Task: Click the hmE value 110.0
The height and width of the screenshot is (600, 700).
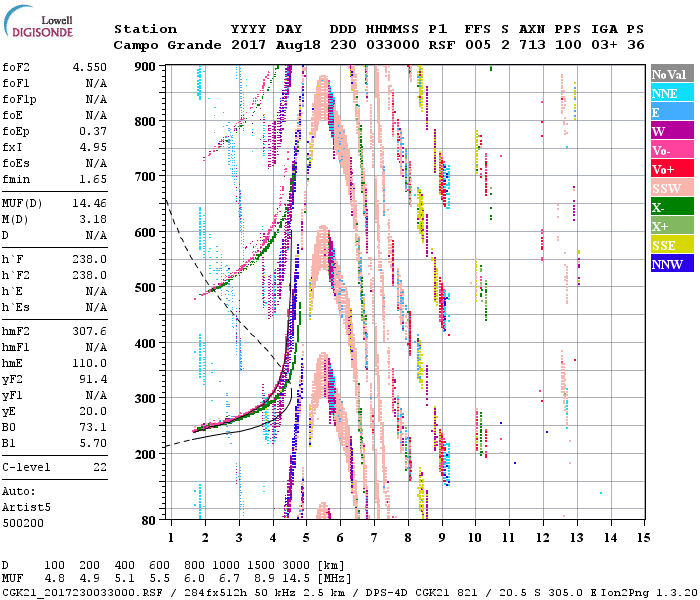Action: [x=90, y=363]
